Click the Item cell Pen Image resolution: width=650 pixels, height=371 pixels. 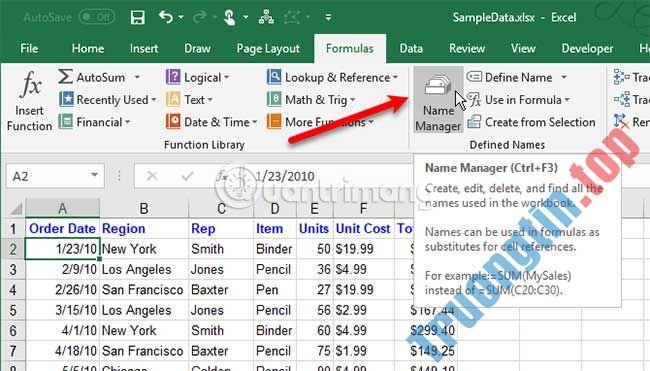(x=275, y=290)
